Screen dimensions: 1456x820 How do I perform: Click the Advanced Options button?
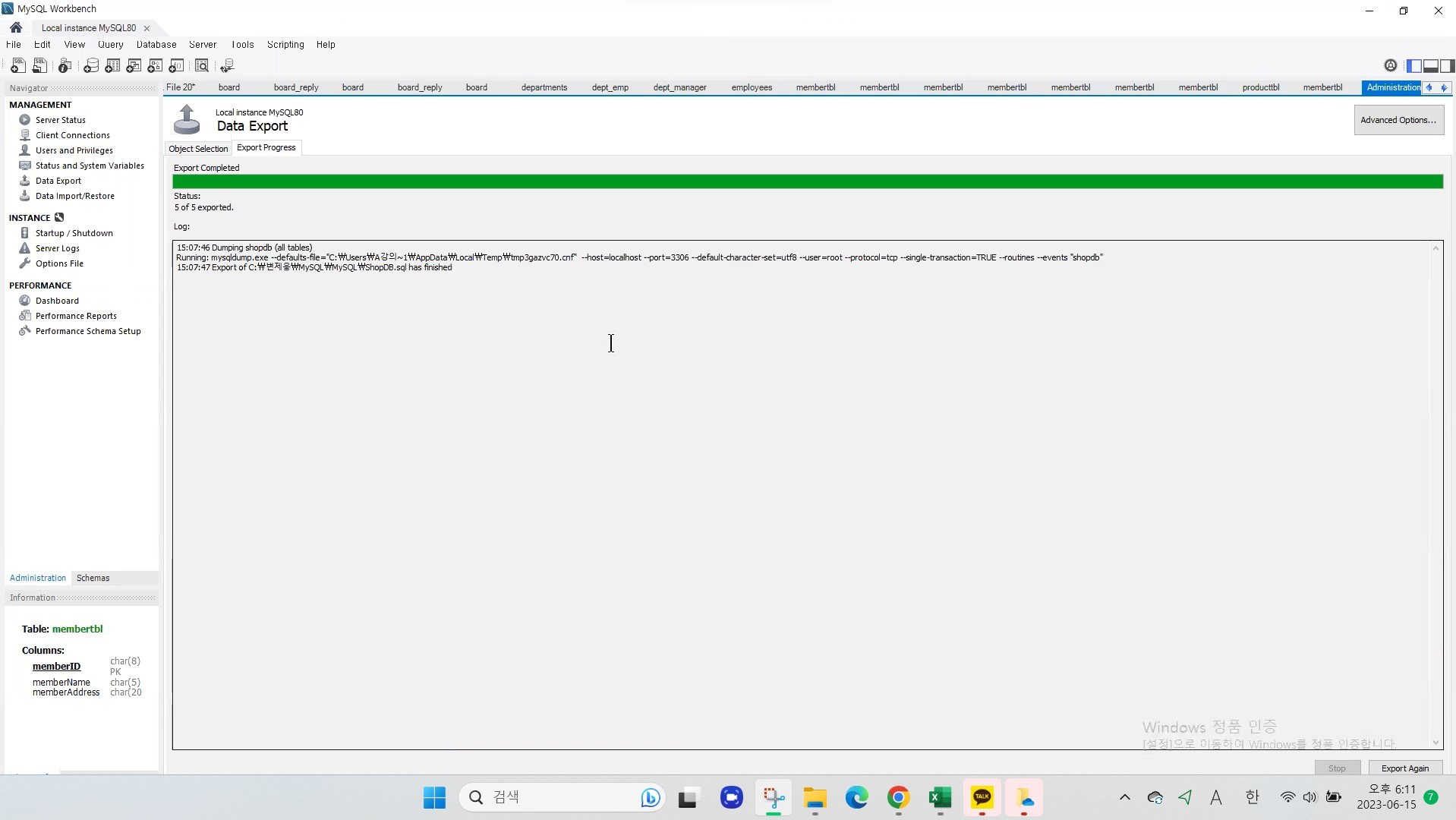click(x=1398, y=120)
